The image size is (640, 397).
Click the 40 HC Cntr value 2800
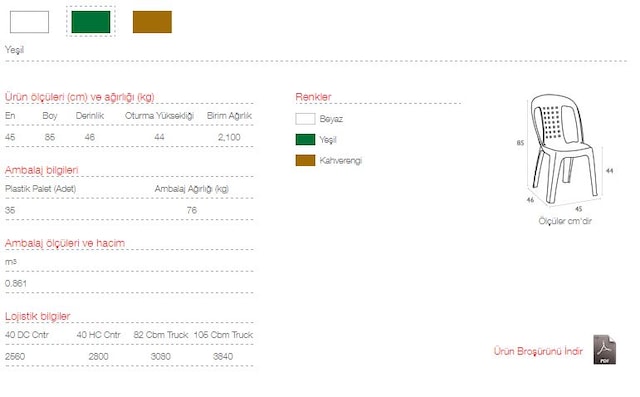[x=98, y=357]
